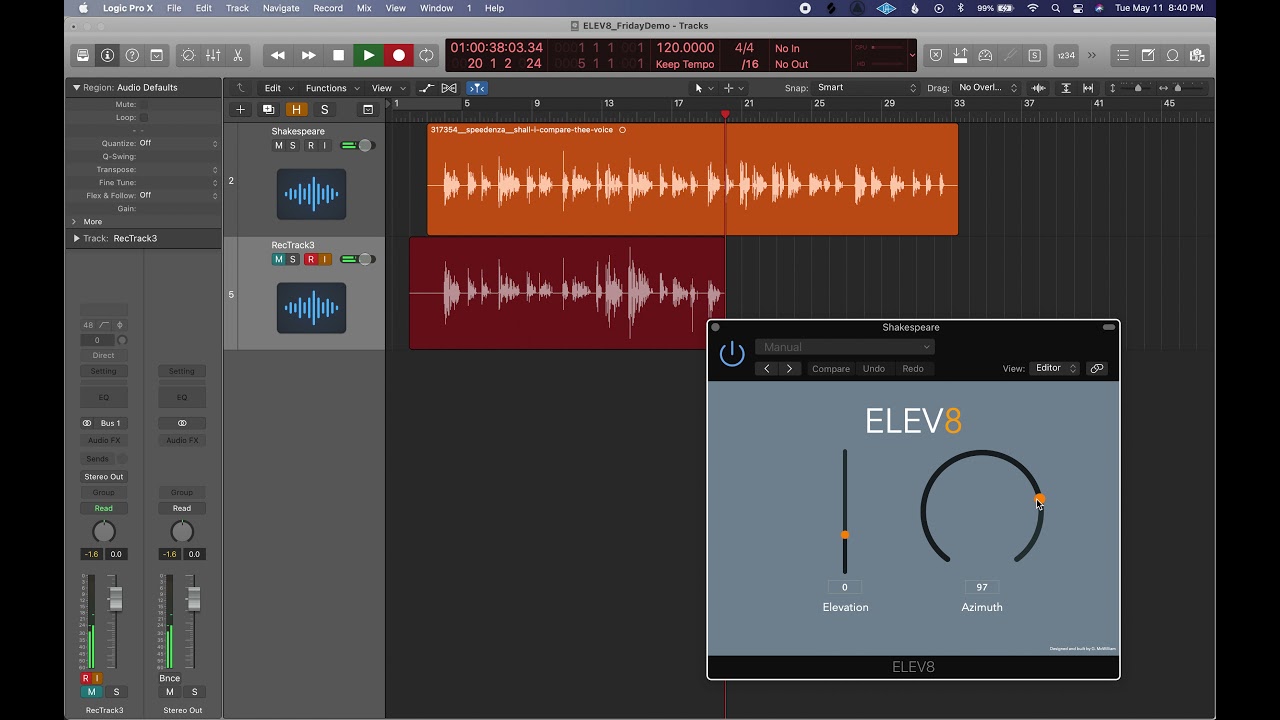The width and height of the screenshot is (1280, 720).
Task: Open Note Pads icon
Action: (x=1148, y=55)
